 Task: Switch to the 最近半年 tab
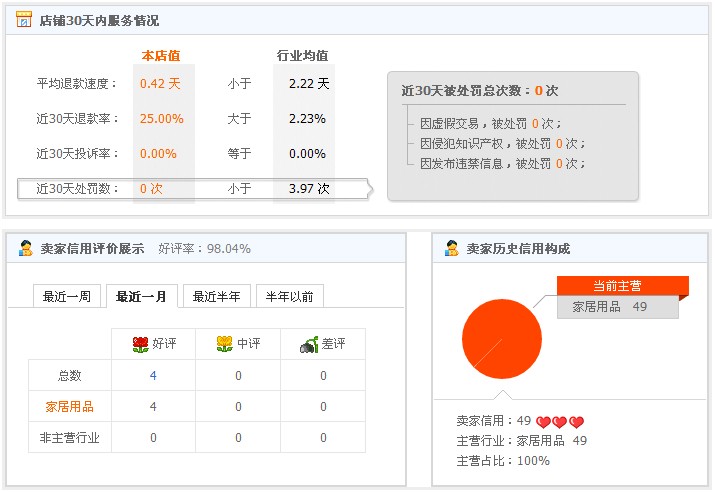(216, 297)
